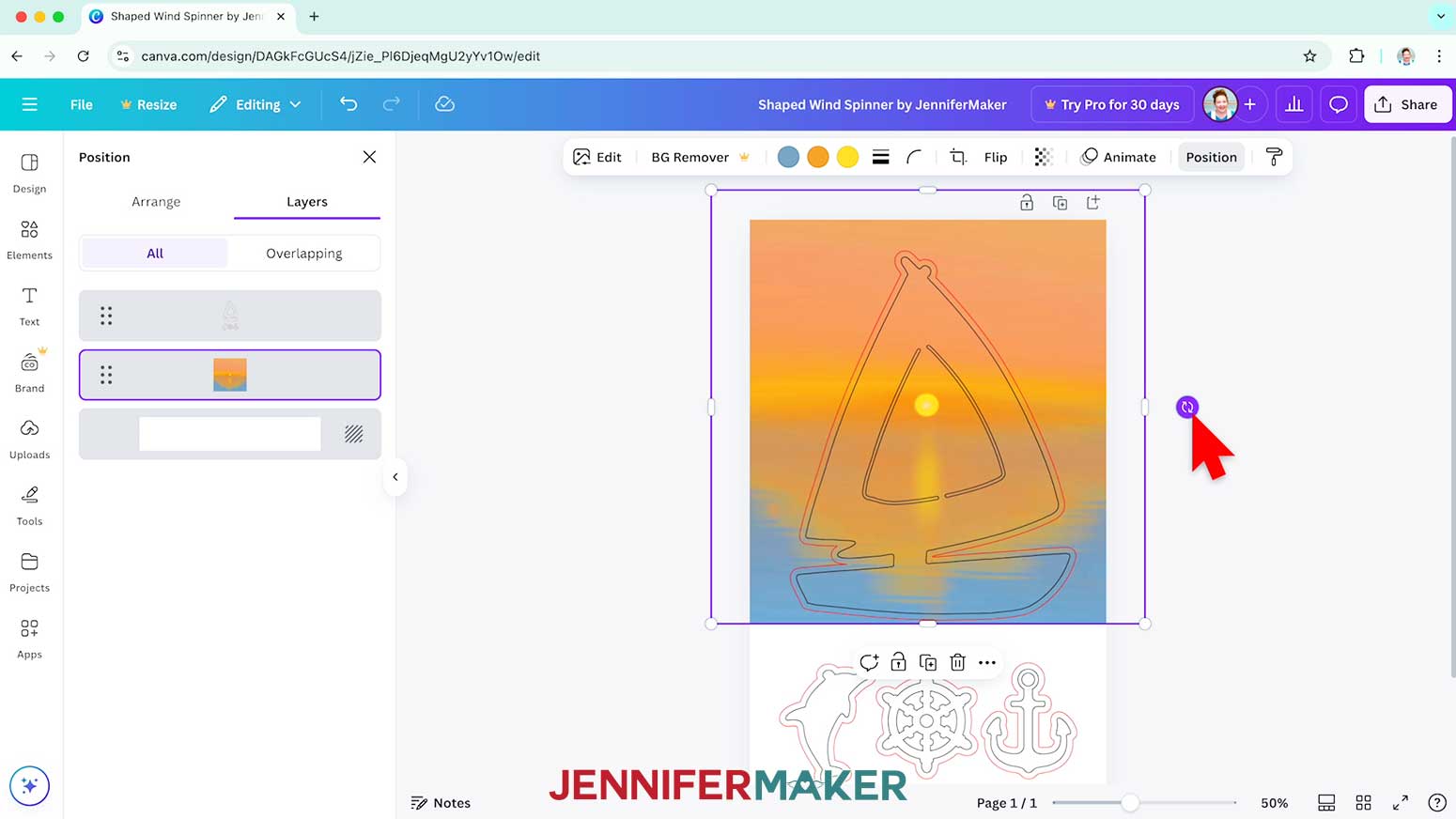Viewport: 1456px width, 819px height.
Task: Click Flip in the toolbar
Action: [996, 157]
